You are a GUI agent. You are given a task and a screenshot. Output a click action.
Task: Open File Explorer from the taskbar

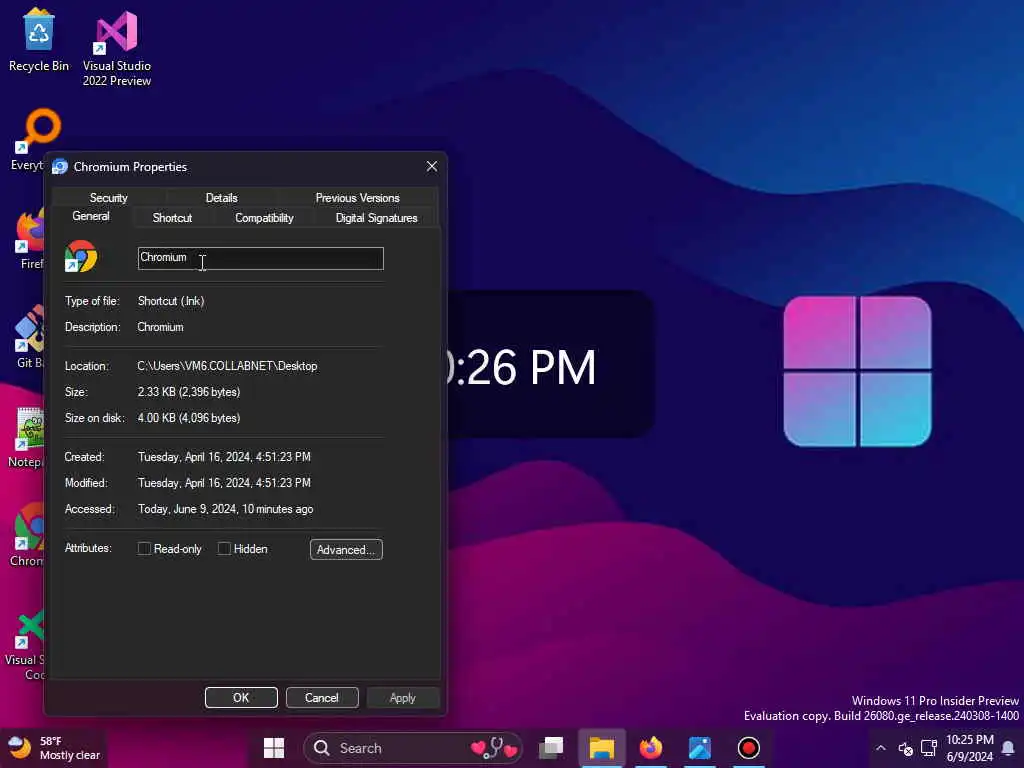601,748
